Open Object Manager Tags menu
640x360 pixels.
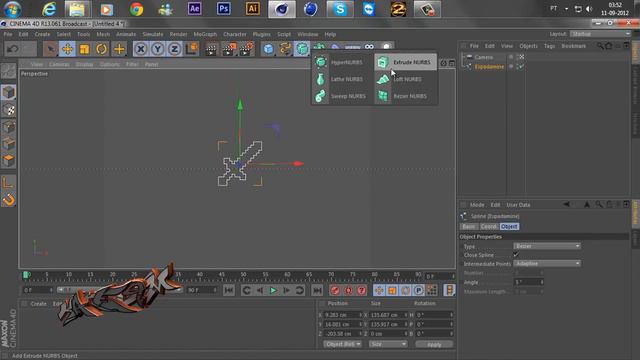(x=549, y=46)
